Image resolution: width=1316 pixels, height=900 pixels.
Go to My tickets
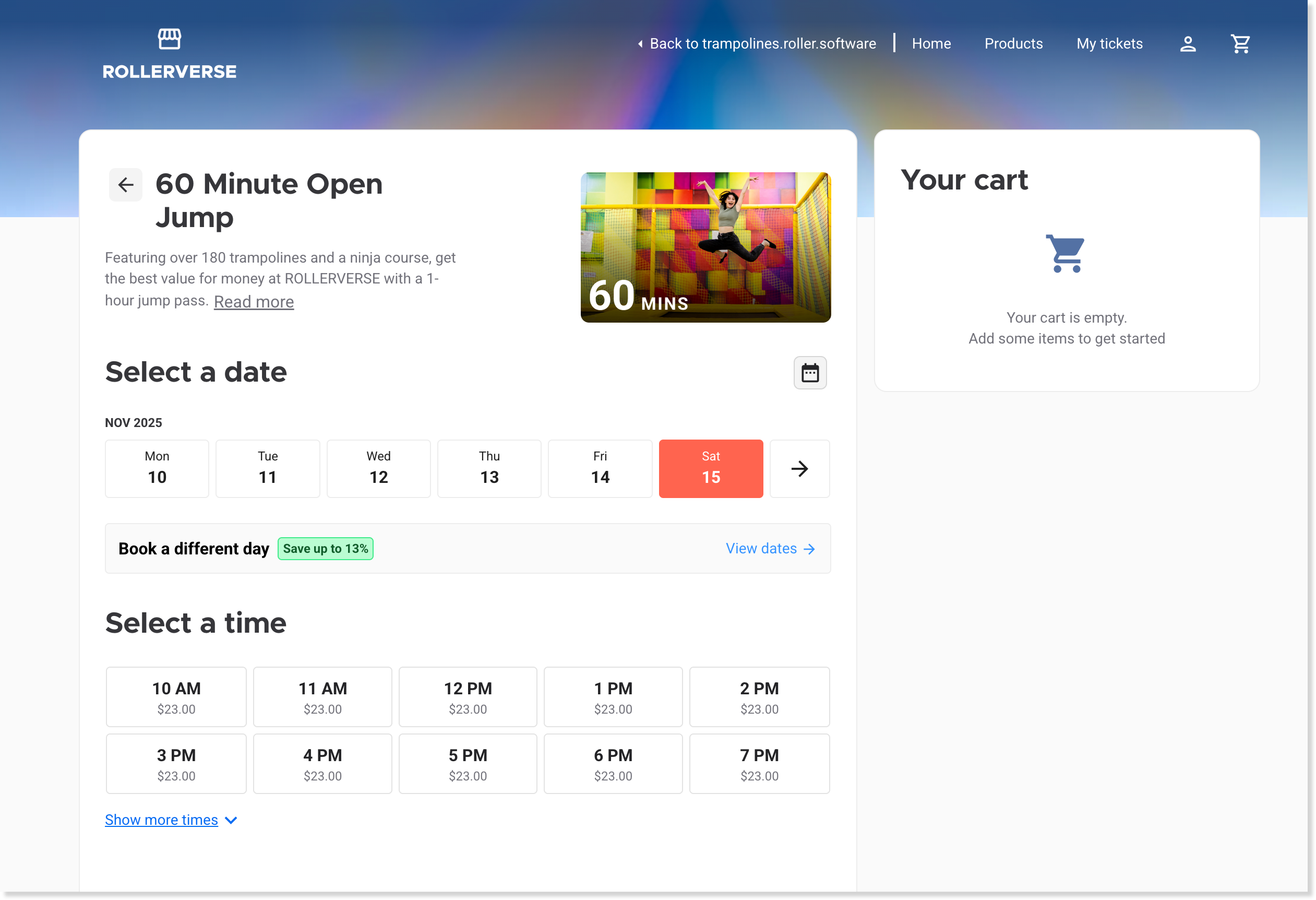[x=1109, y=43]
